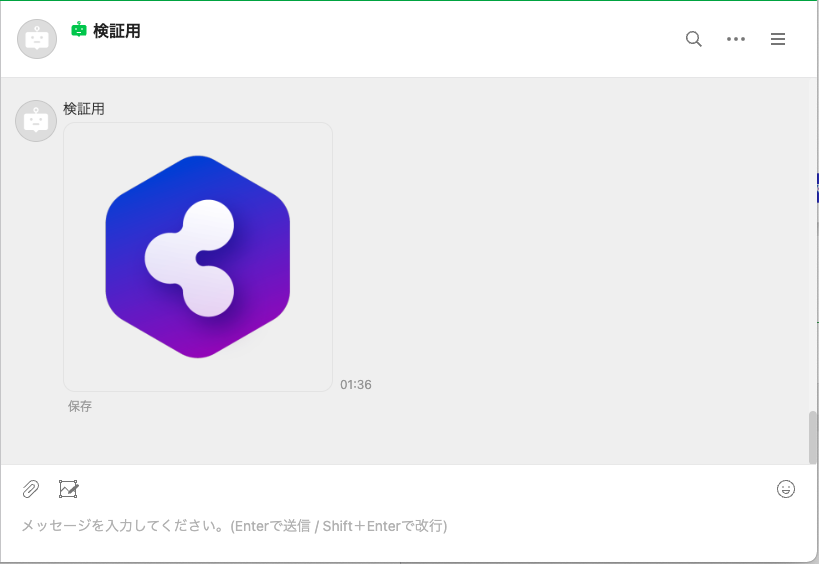Attach a file with paperclip icon
819x564 pixels.
pos(31,489)
